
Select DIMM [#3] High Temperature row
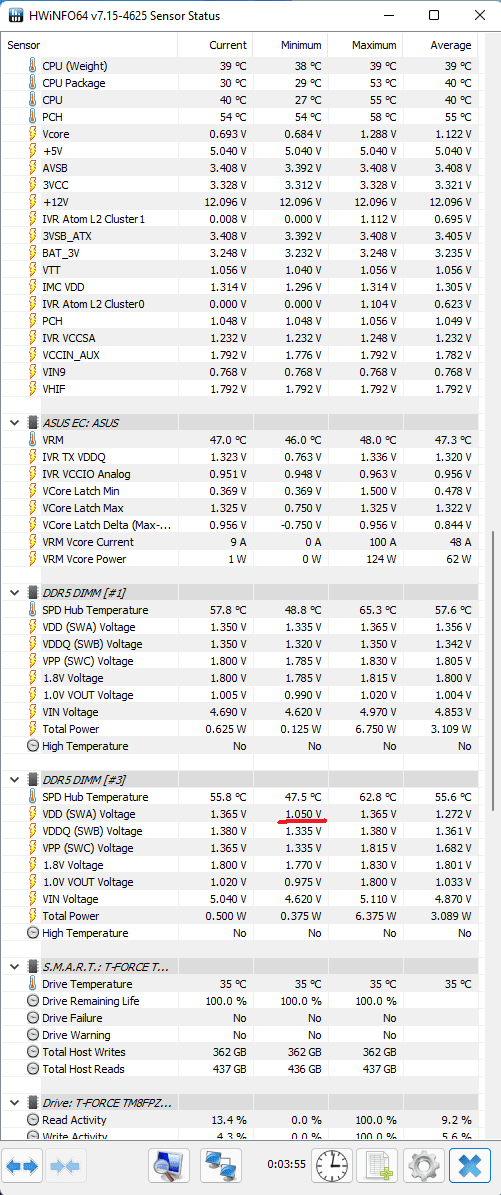point(241,933)
